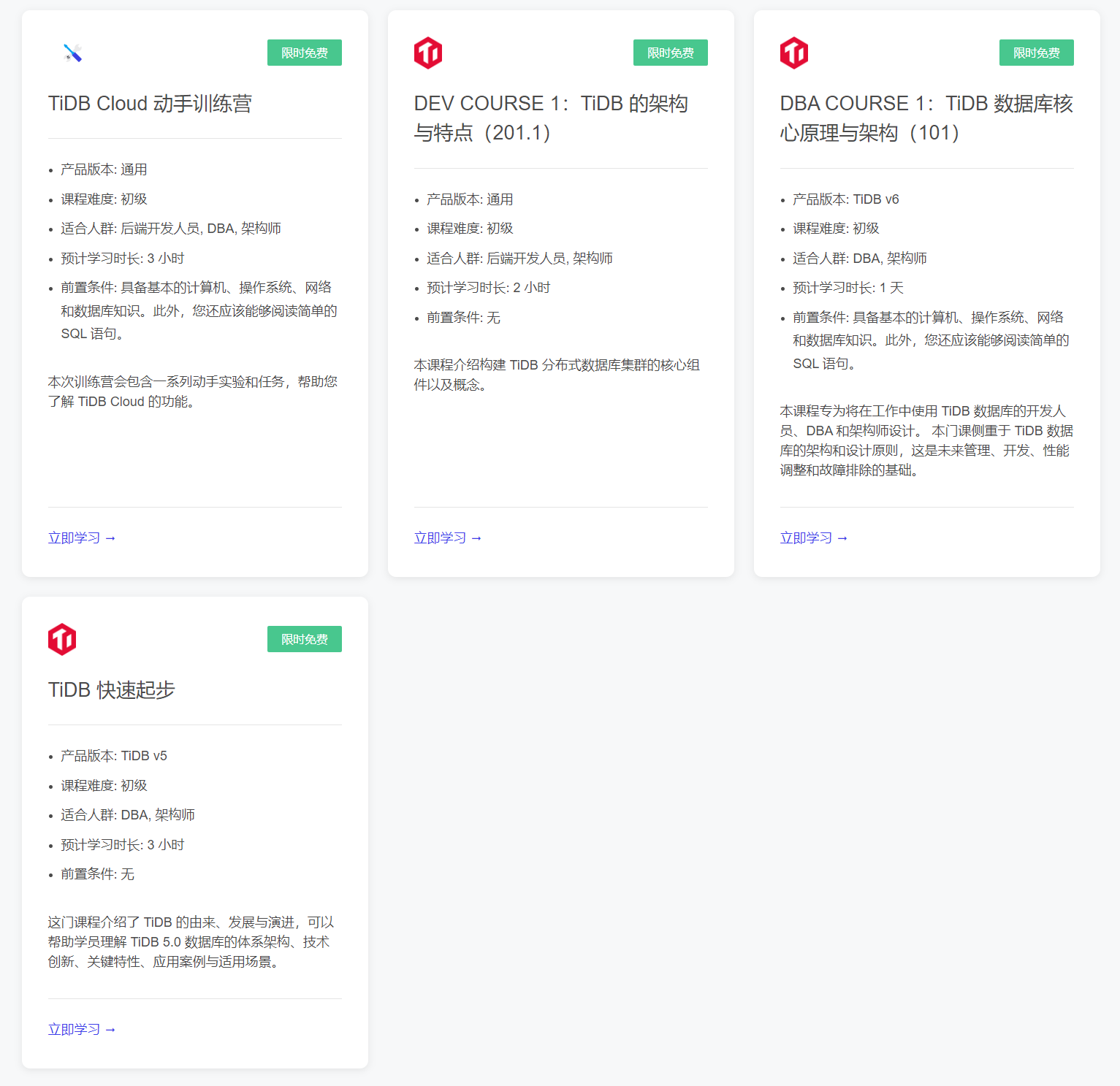Image resolution: width=1120 pixels, height=1086 pixels.
Task: Click 限时免费 badge on DEV COURSE 1 card
Action: (671, 53)
